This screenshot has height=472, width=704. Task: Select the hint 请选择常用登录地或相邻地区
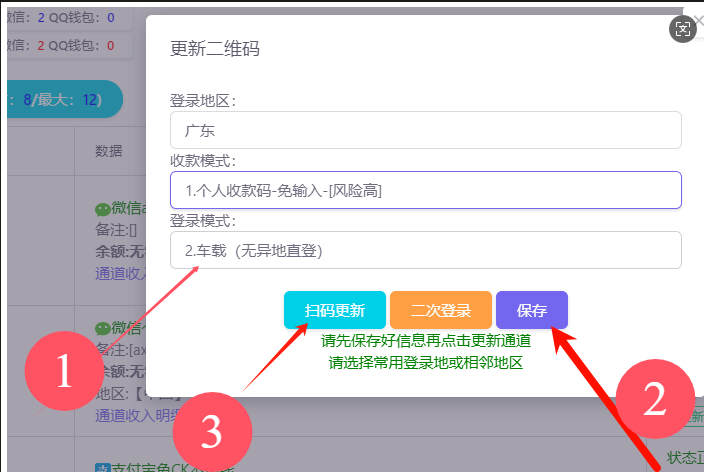pyautogui.click(x=426, y=362)
